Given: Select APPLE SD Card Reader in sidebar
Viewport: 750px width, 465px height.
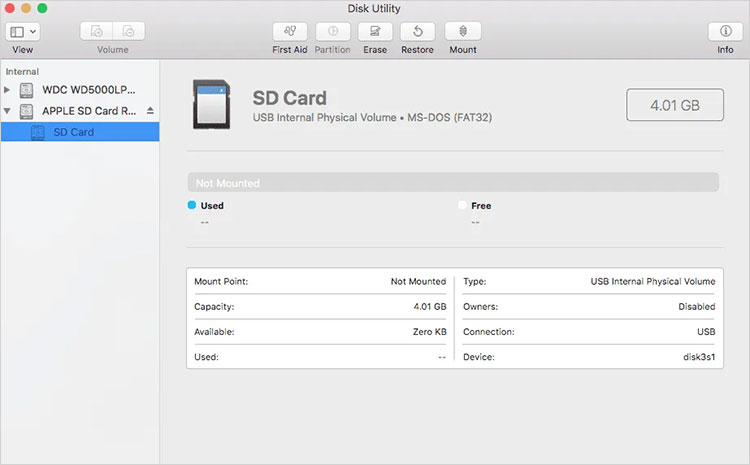Looking at the screenshot, I should pos(88,111).
